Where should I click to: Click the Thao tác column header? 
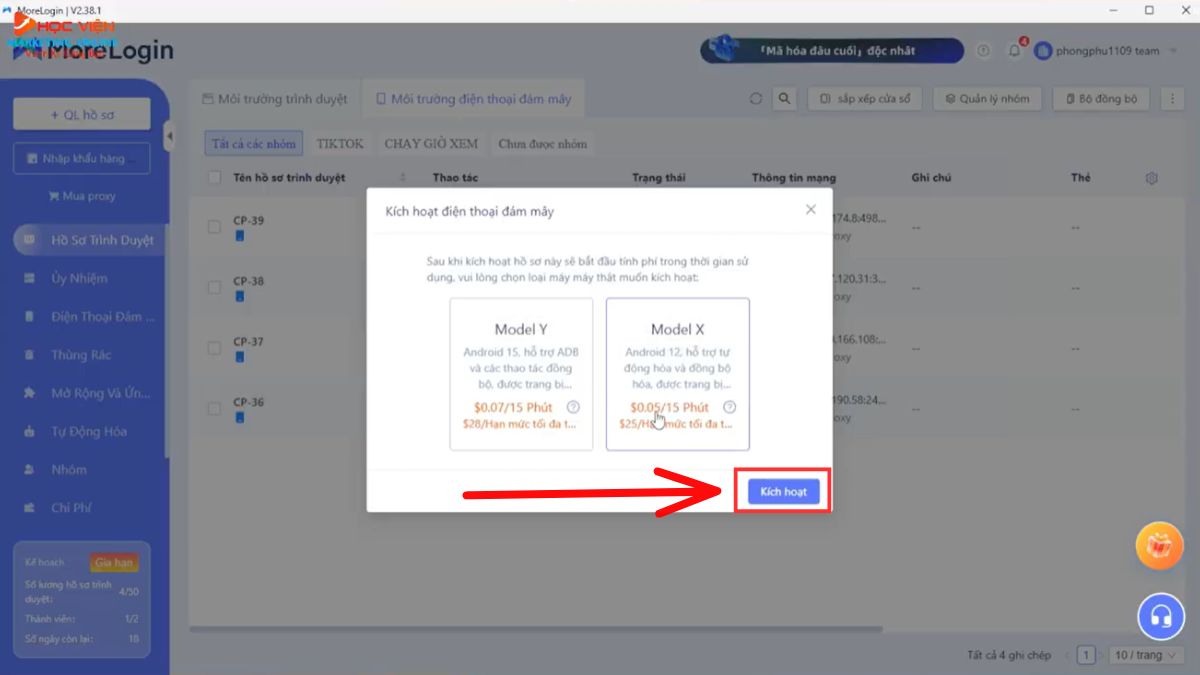(455, 178)
